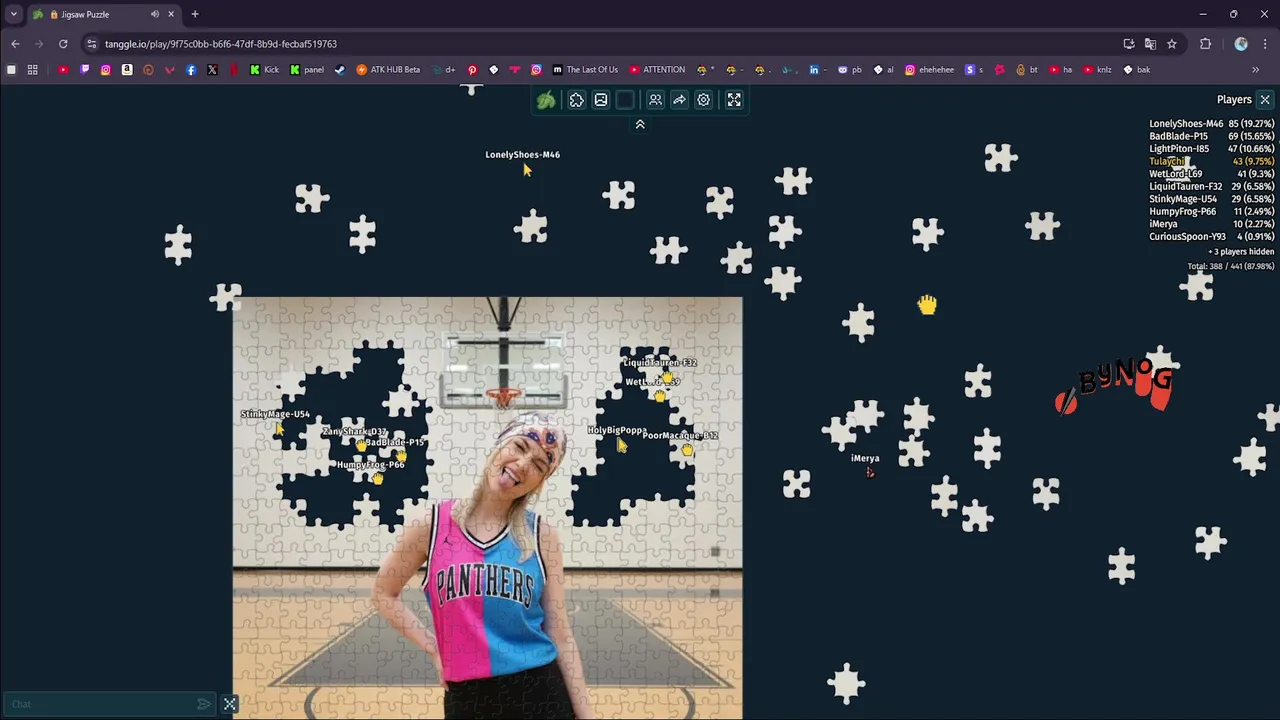Open the Amazon bookmark
This screenshot has width=1280, height=720.
tap(127, 70)
